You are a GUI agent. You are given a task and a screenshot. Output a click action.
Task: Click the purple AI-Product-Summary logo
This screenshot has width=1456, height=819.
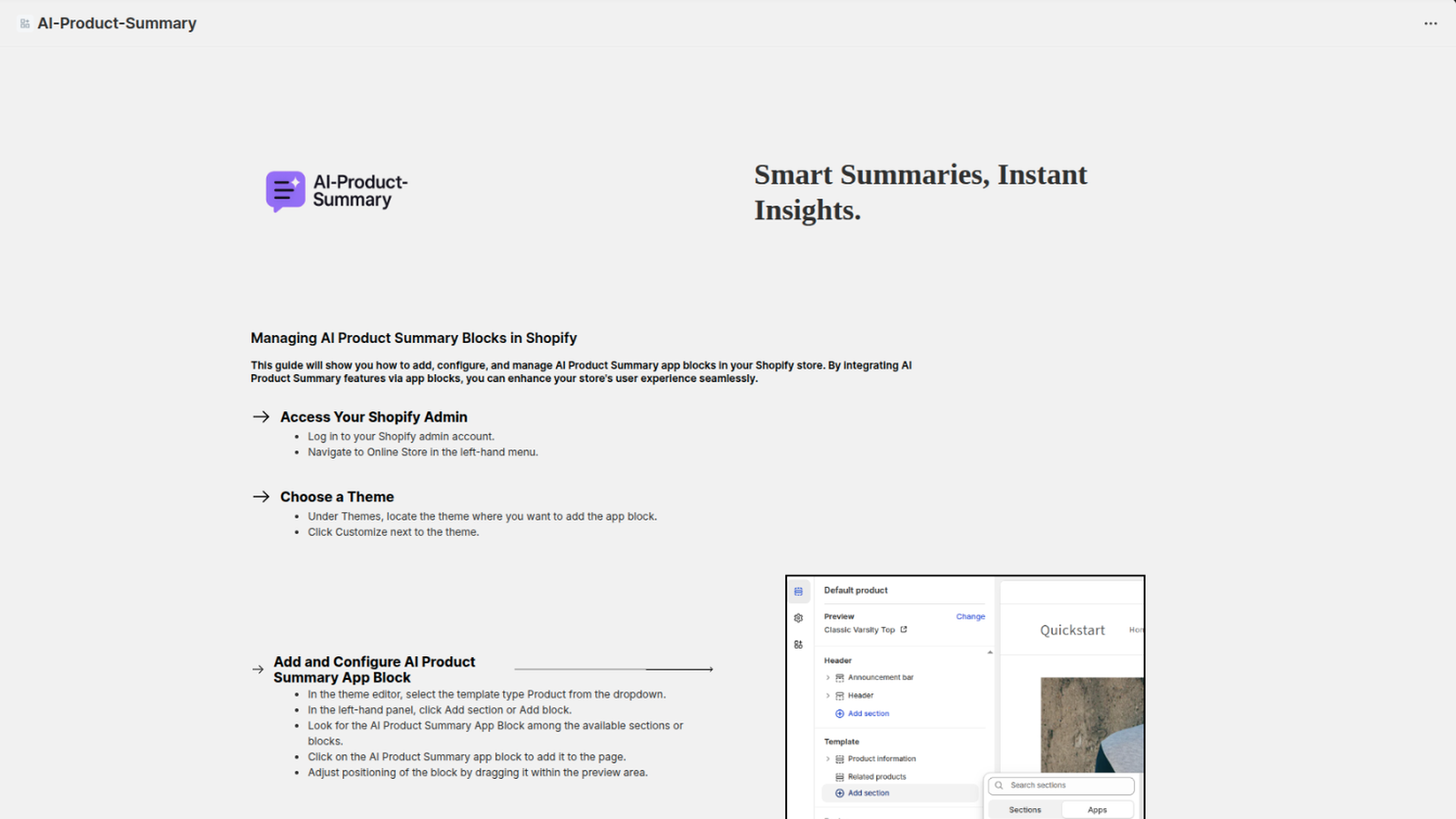coord(286,191)
